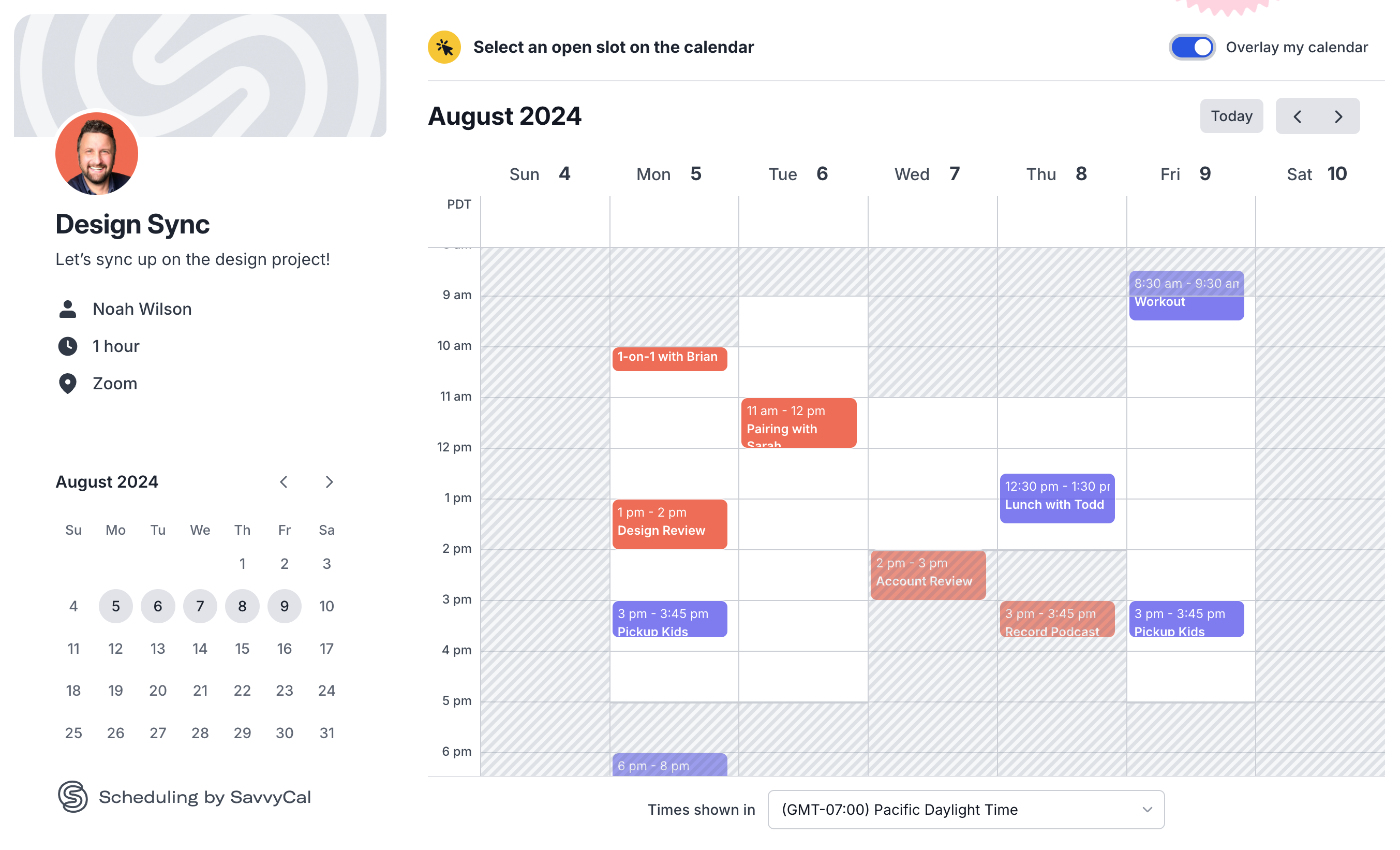The image size is (1400, 850).
Task: Open the Scheduling by SavvyCal link
Action: pyautogui.click(x=204, y=797)
